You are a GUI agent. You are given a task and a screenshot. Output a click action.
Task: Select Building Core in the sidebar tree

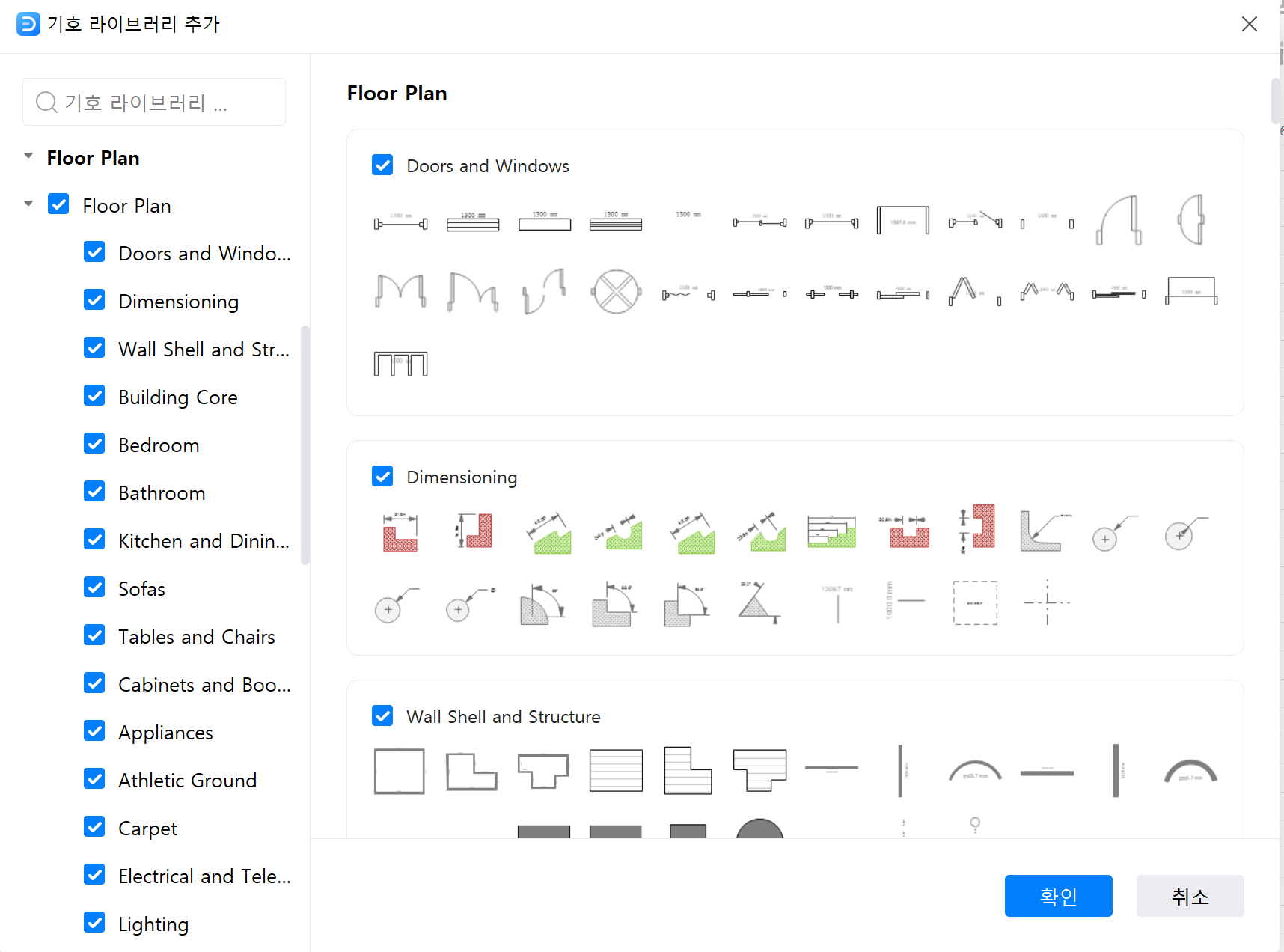(x=178, y=397)
